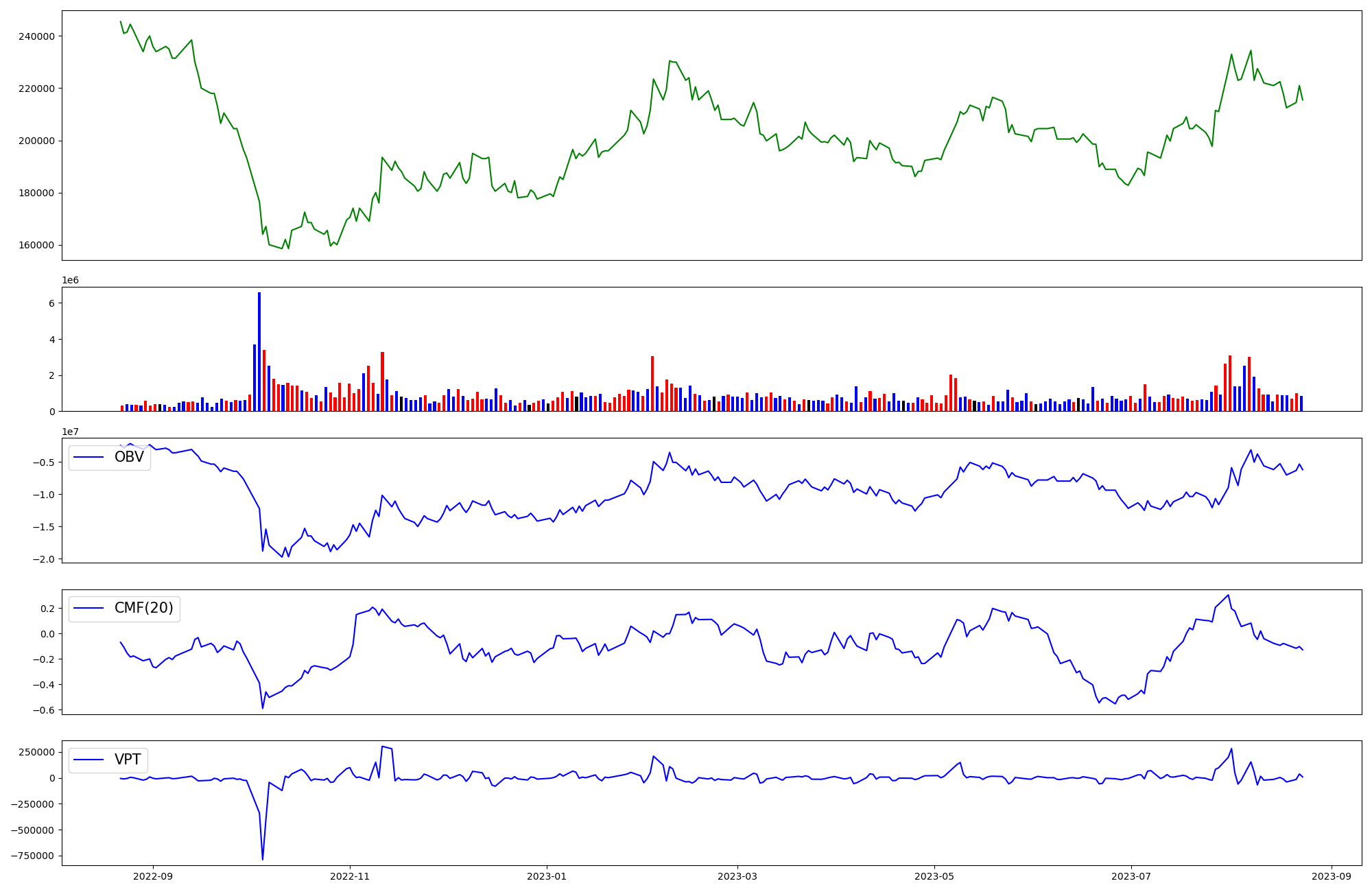This screenshot has height=892, width=1372.
Task: Click the 2023-09 date tick label
Action: point(1332,876)
